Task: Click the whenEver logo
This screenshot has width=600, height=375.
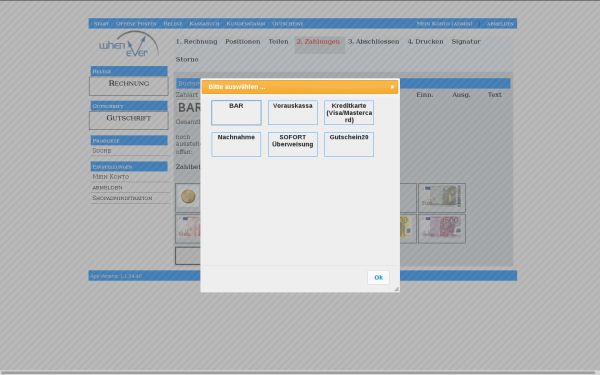Action: [129, 45]
